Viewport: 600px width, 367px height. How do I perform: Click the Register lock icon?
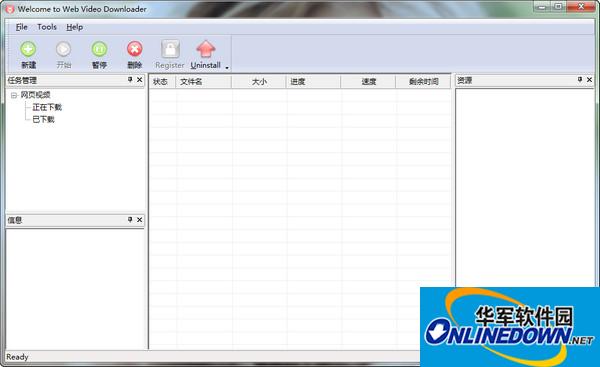(170, 49)
